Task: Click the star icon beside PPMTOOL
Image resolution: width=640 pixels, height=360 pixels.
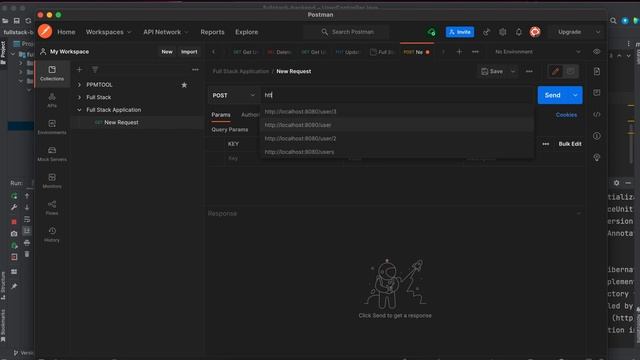Action: coord(184,85)
